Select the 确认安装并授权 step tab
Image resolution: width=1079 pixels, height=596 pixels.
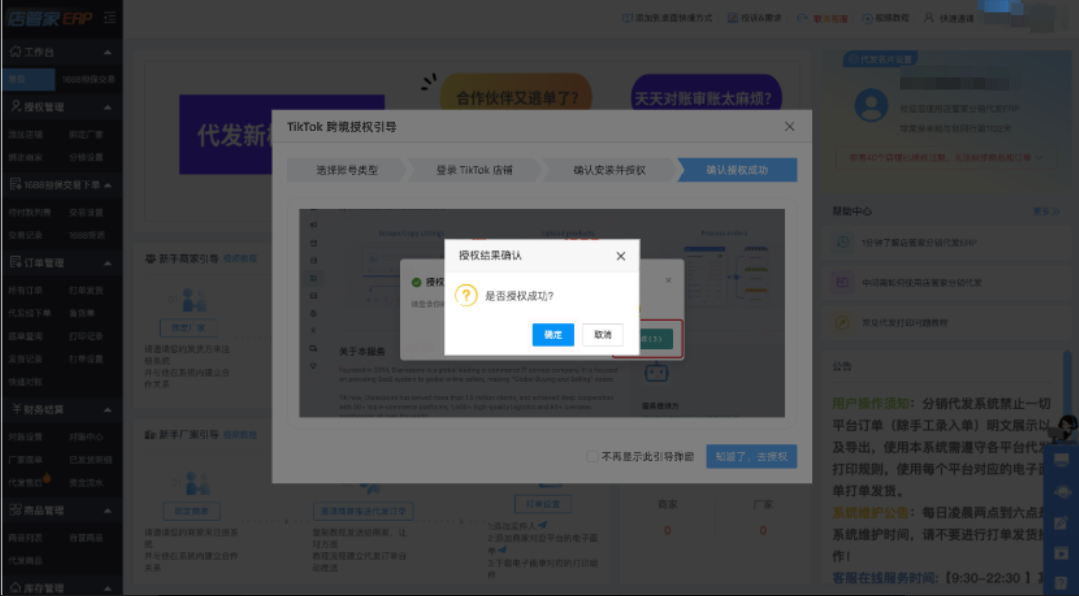[x=609, y=170]
